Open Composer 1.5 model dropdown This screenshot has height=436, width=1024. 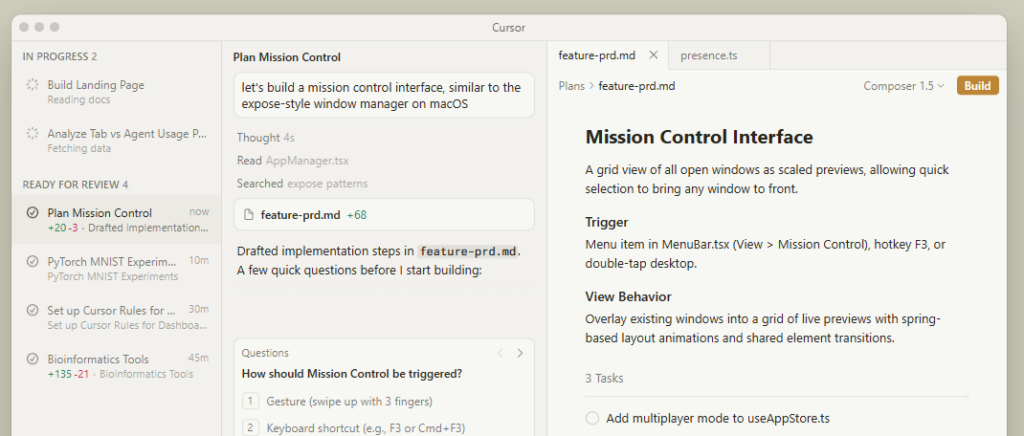coord(904,86)
